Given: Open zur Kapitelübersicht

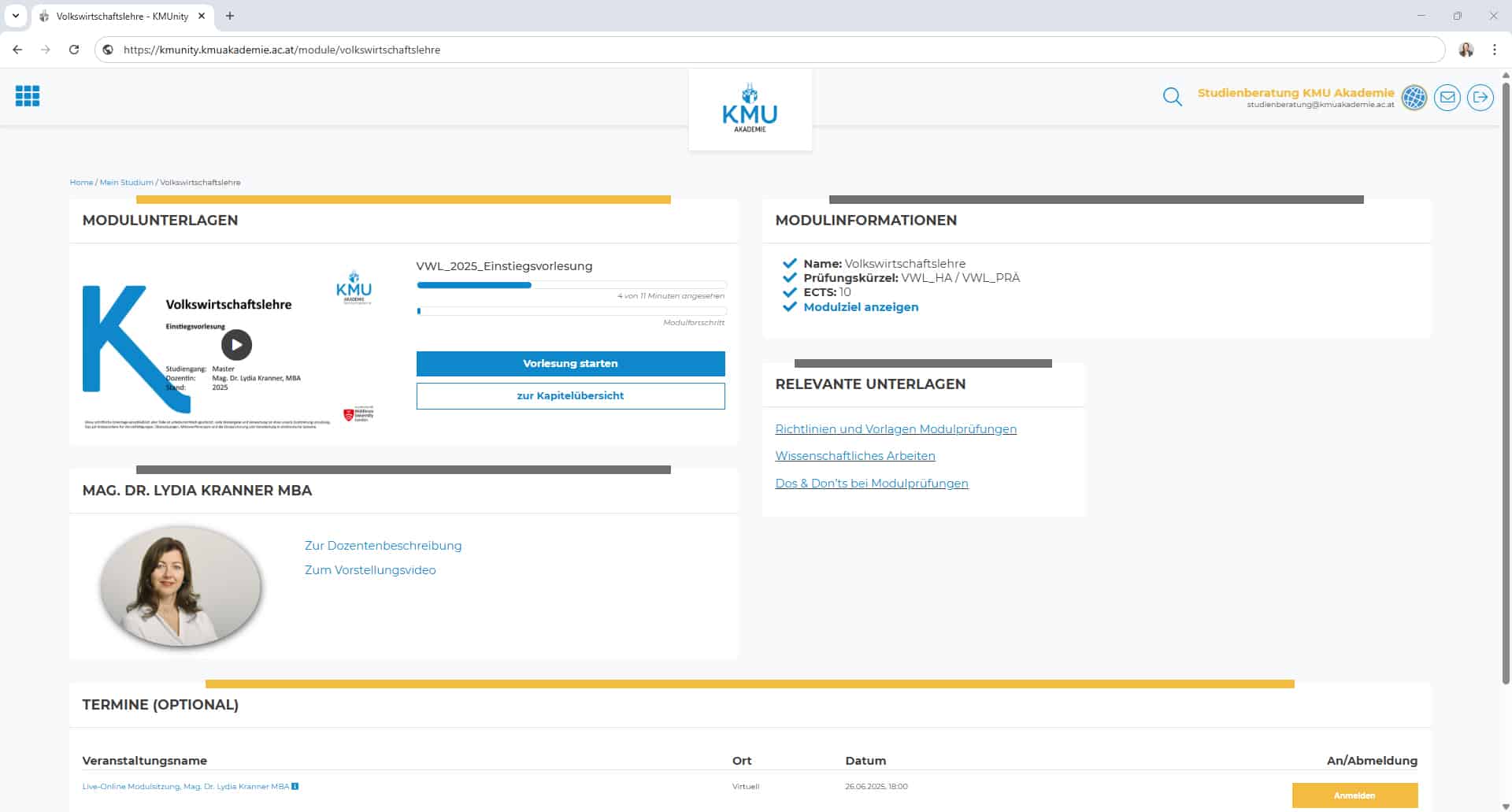Looking at the screenshot, I should click(x=570, y=395).
